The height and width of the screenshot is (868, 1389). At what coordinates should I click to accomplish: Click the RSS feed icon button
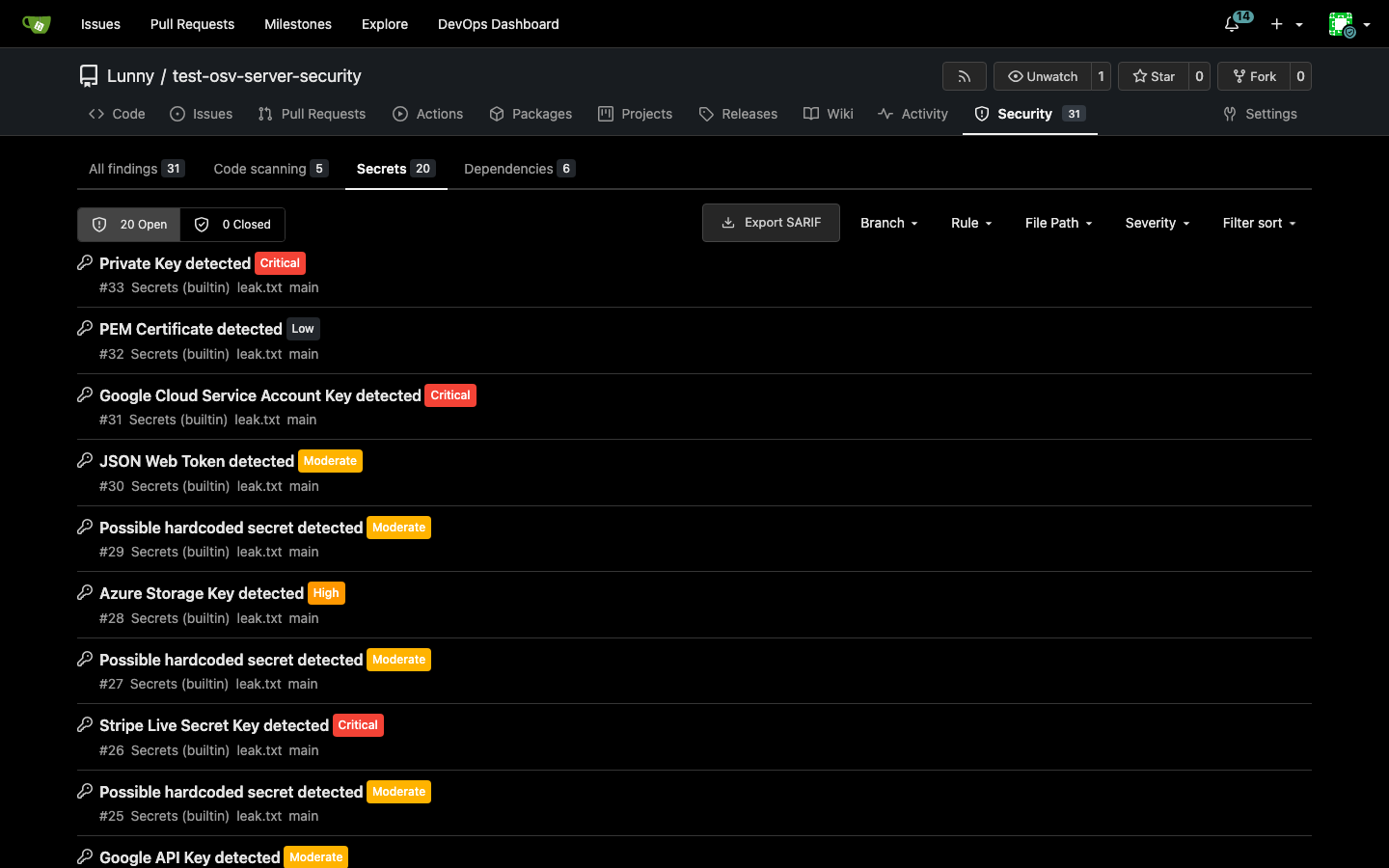[964, 76]
